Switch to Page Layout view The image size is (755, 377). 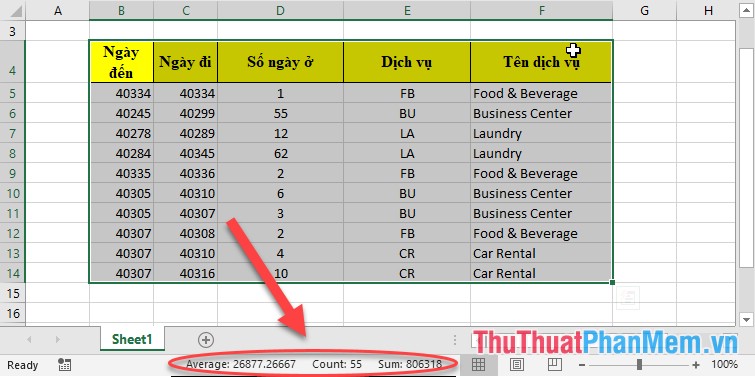[517, 364]
